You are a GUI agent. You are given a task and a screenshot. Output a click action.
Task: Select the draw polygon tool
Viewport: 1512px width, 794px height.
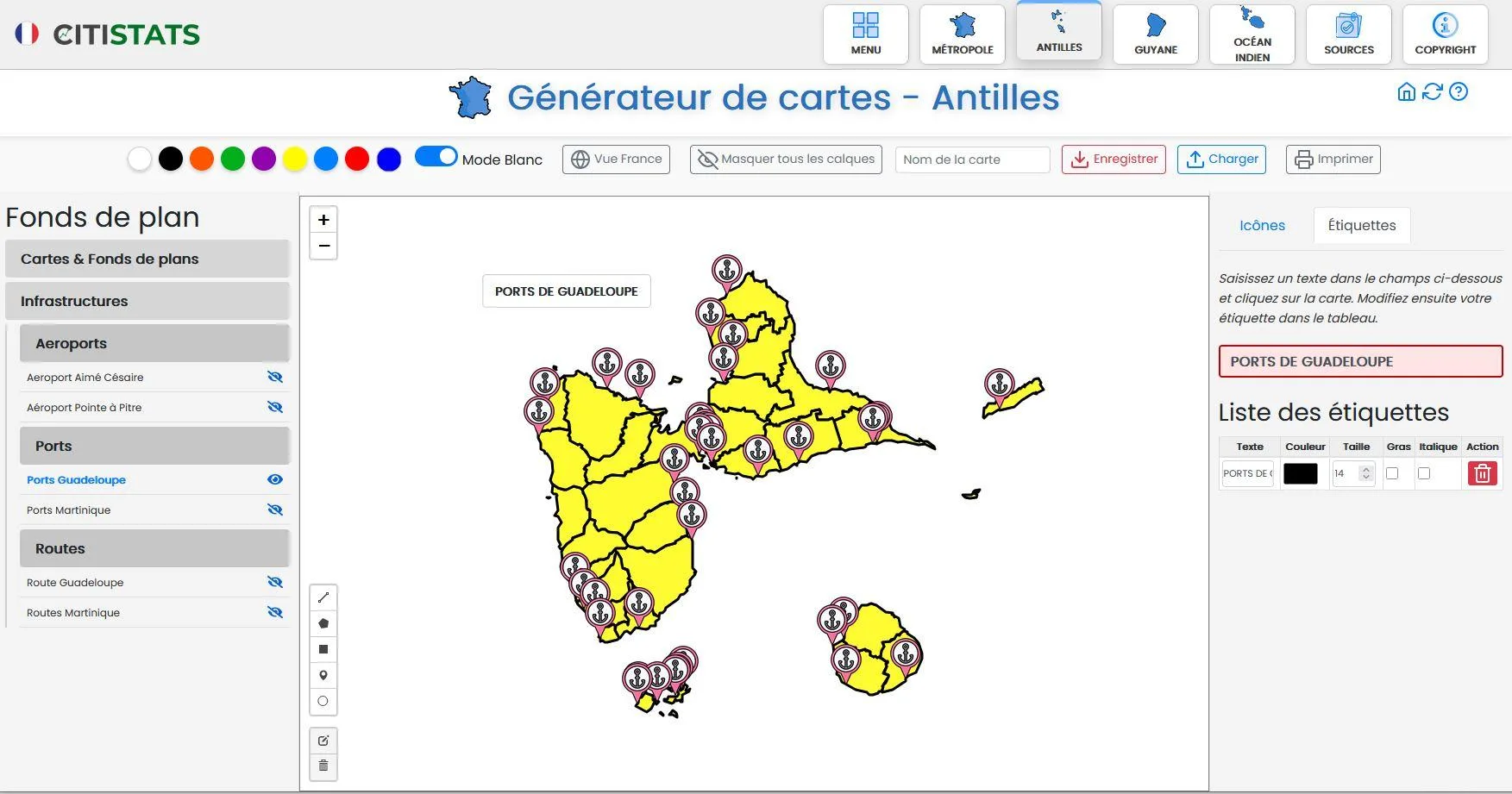323,623
